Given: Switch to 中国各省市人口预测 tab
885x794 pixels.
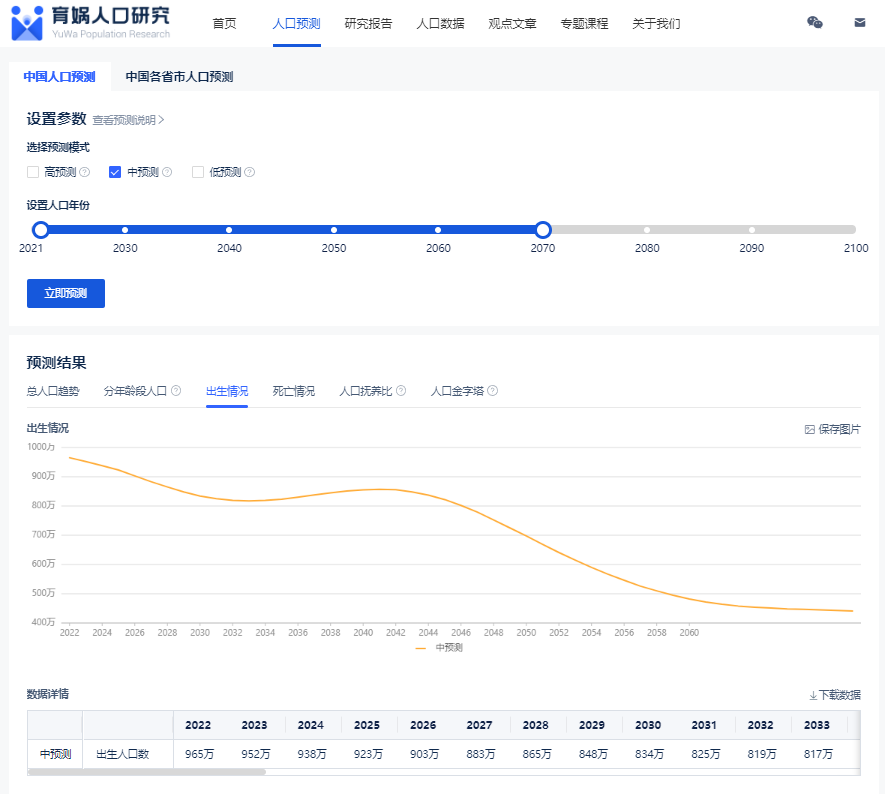Looking at the screenshot, I should click(x=179, y=77).
